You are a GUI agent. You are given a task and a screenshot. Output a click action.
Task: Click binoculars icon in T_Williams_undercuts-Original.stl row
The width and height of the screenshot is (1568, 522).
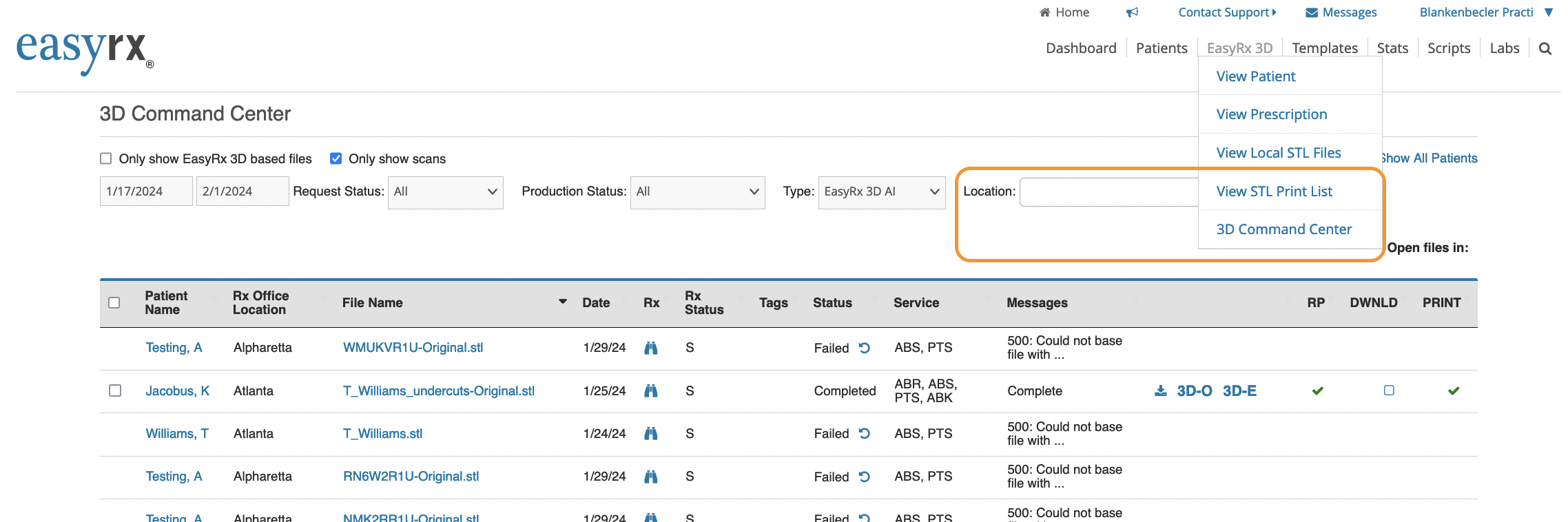point(650,391)
